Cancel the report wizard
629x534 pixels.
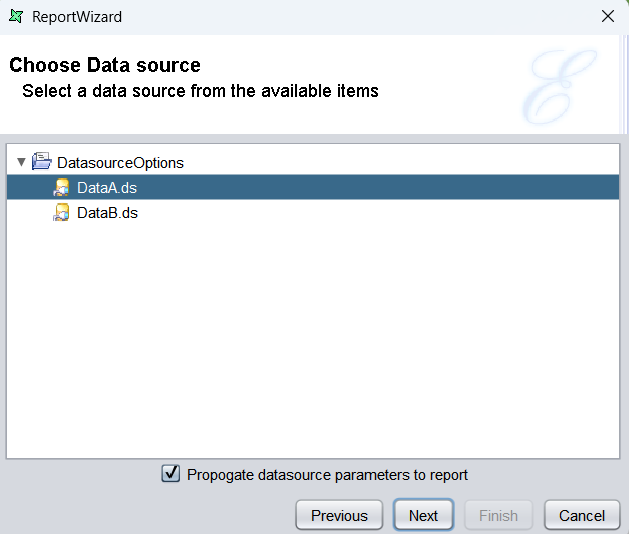(x=581, y=515)
